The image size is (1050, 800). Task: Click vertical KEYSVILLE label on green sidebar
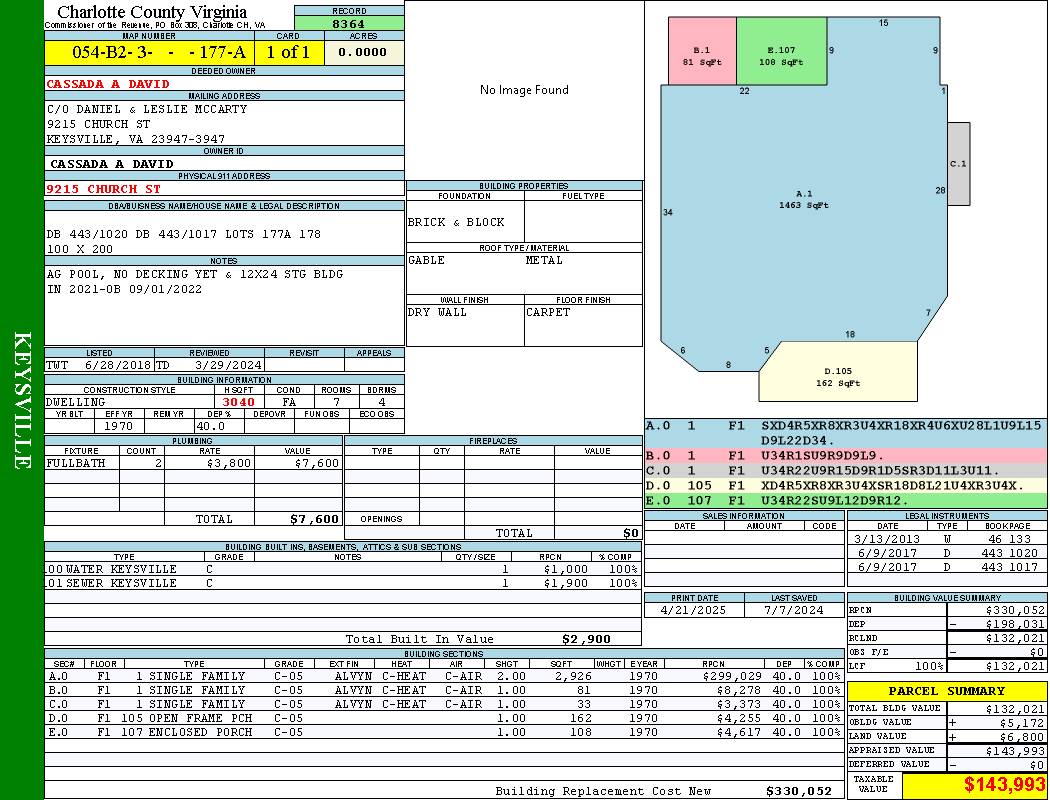(22, 400)
